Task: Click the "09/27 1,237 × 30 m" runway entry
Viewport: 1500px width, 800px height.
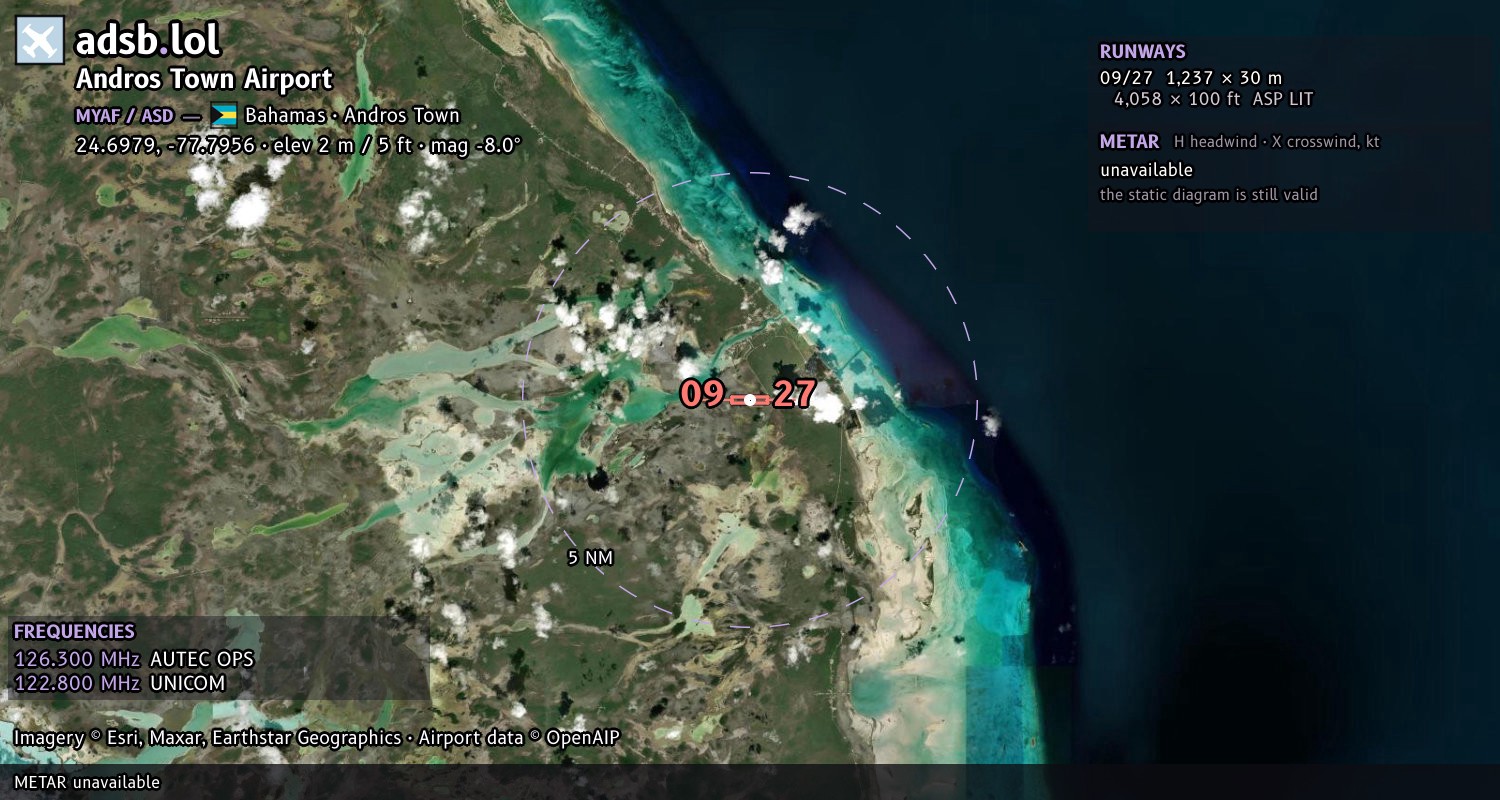Action: point(1191,78)
